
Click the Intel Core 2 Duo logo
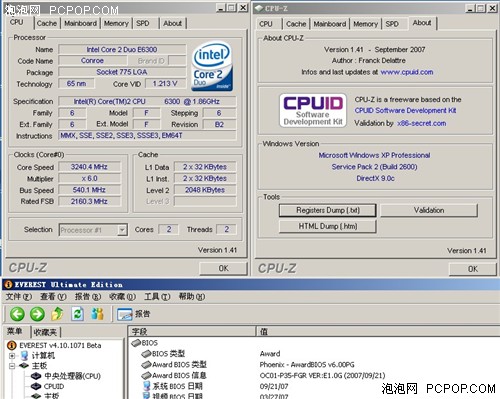click(212, 66)
